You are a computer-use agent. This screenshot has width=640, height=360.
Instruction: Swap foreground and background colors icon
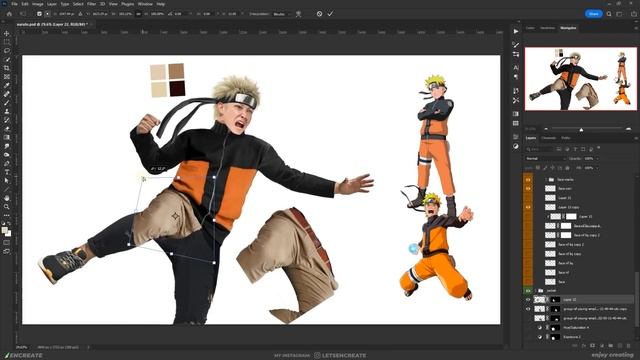click(x=9, y=224)
